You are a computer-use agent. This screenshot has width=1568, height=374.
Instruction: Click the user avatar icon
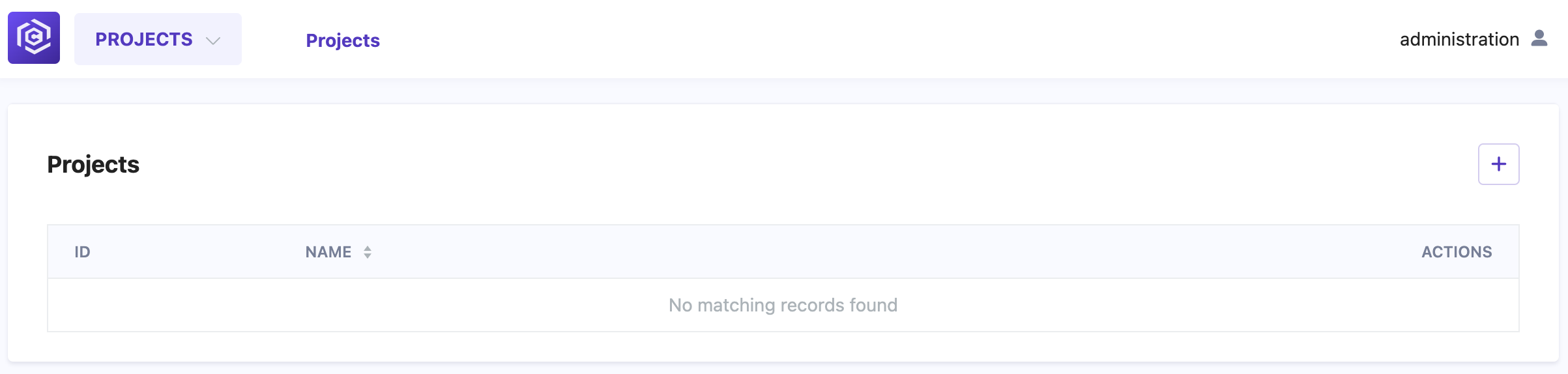(1539, 38)
